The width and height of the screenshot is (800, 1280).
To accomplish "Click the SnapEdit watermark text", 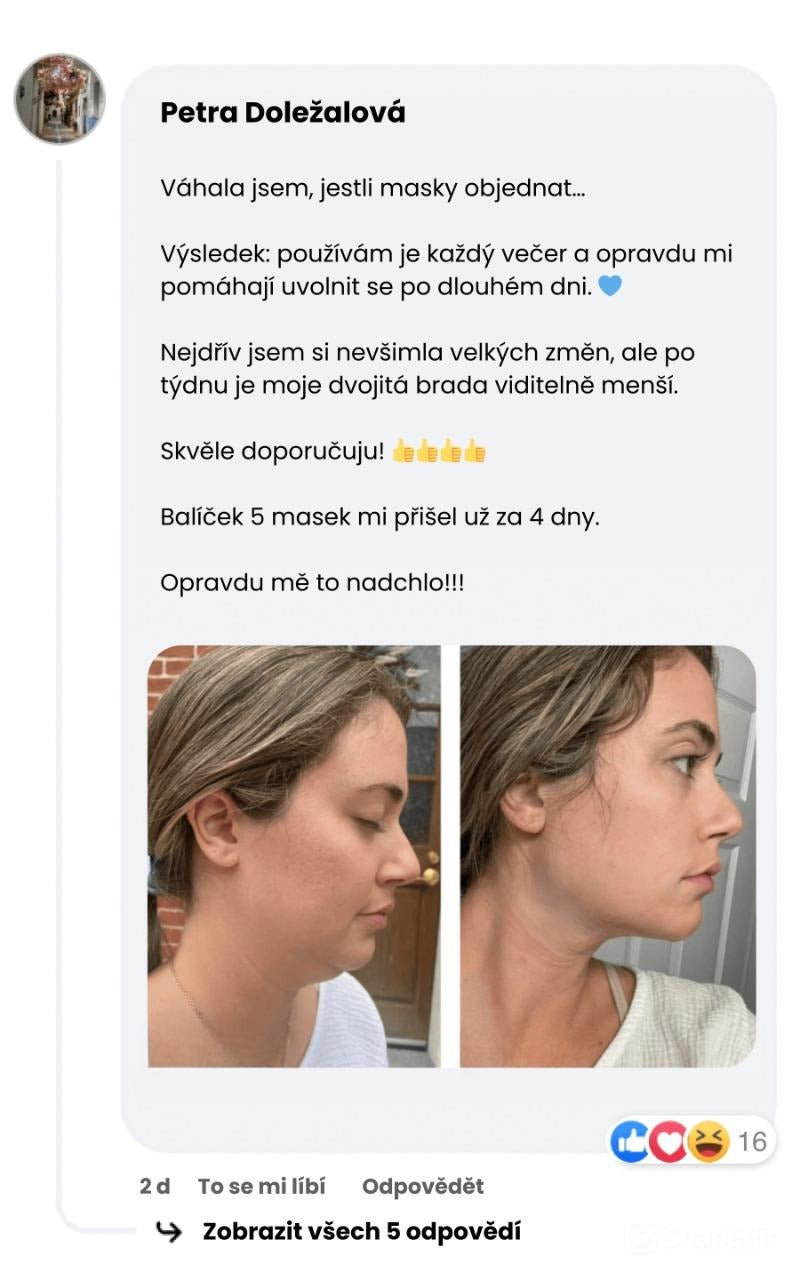I will tap(716, 1238).
